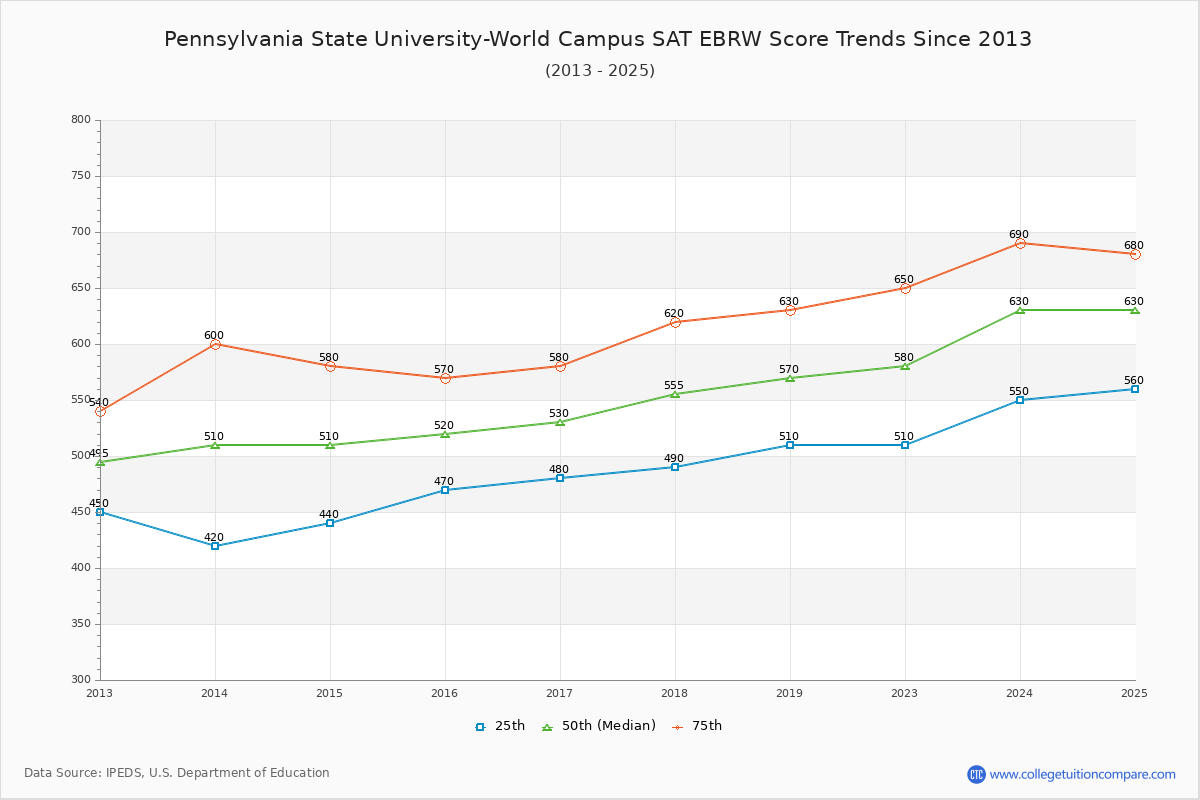
Task: Select the 75th percentile 2014 point labeled 600
Action: click(215, 344)
